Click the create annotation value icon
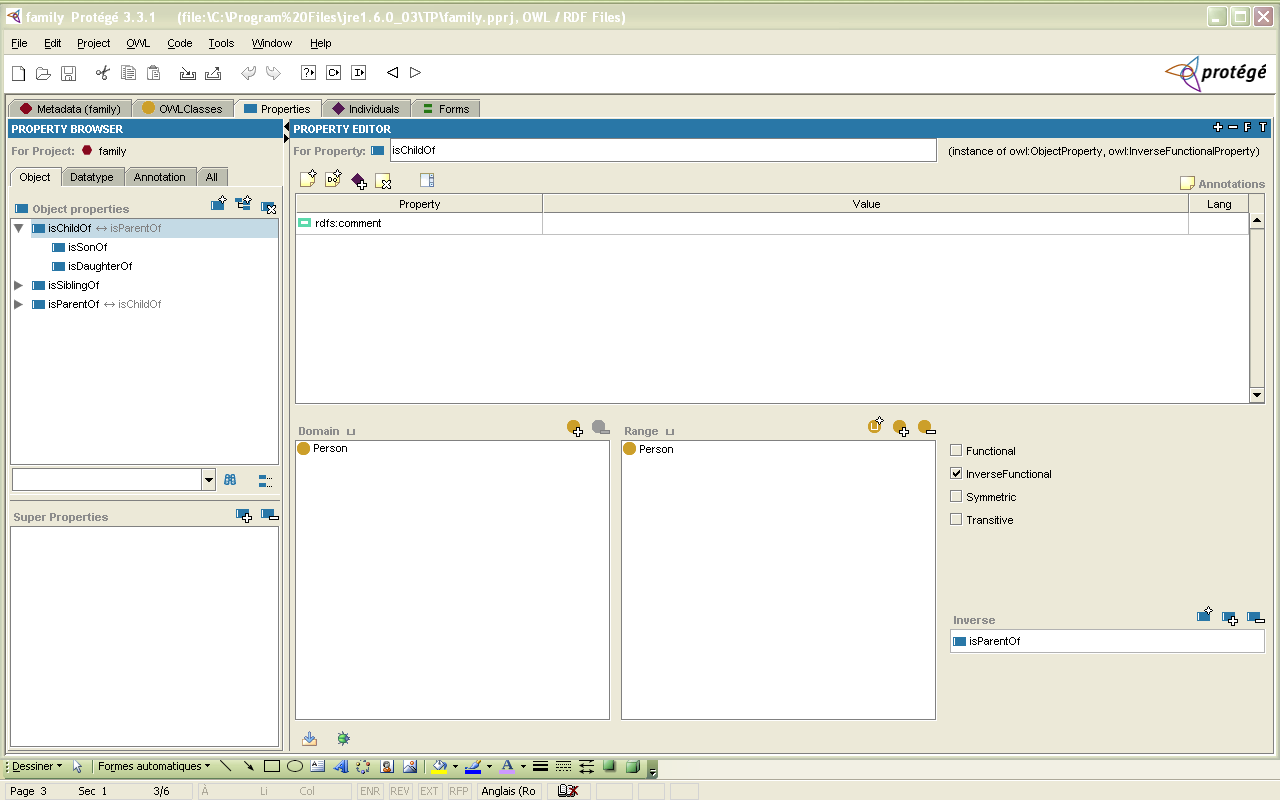Image resolution: width=1280 pixels, height=800 pixels. (308, 179)
